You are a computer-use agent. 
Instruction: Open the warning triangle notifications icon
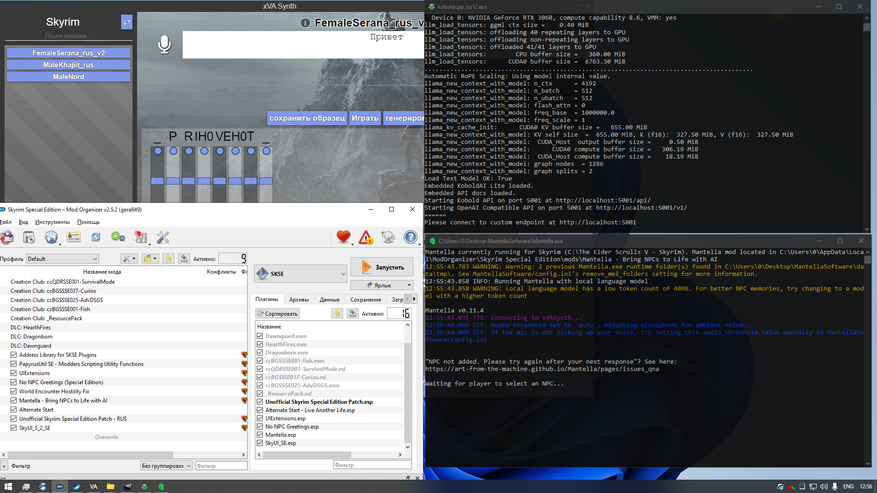pos(366,237)
